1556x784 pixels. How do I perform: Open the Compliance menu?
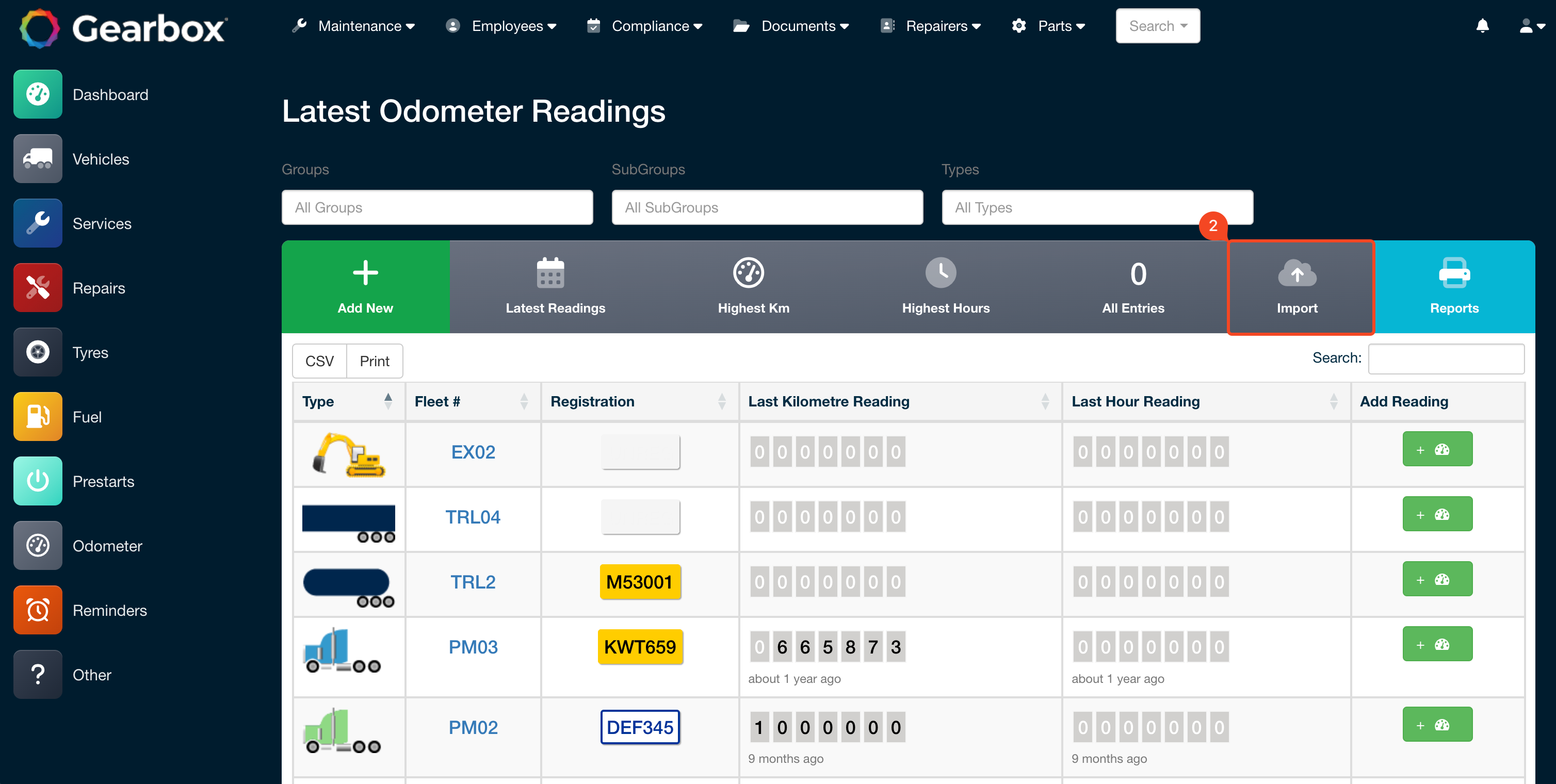[644, 26]
